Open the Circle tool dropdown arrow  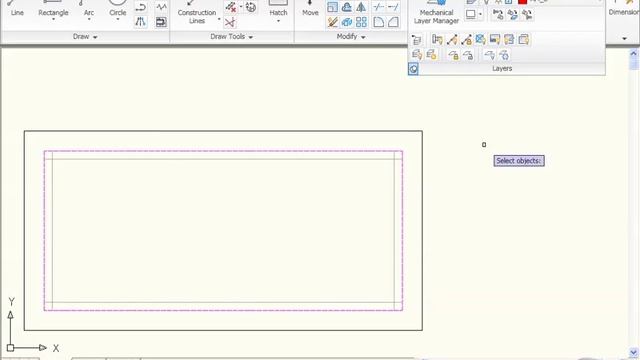(118, 19)
